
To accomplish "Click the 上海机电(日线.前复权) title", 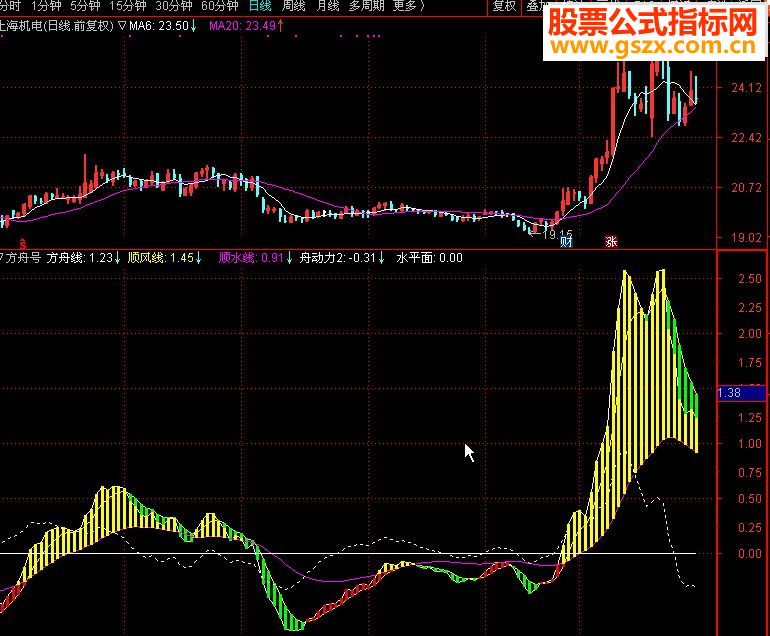I will click(x=57, y=26).
